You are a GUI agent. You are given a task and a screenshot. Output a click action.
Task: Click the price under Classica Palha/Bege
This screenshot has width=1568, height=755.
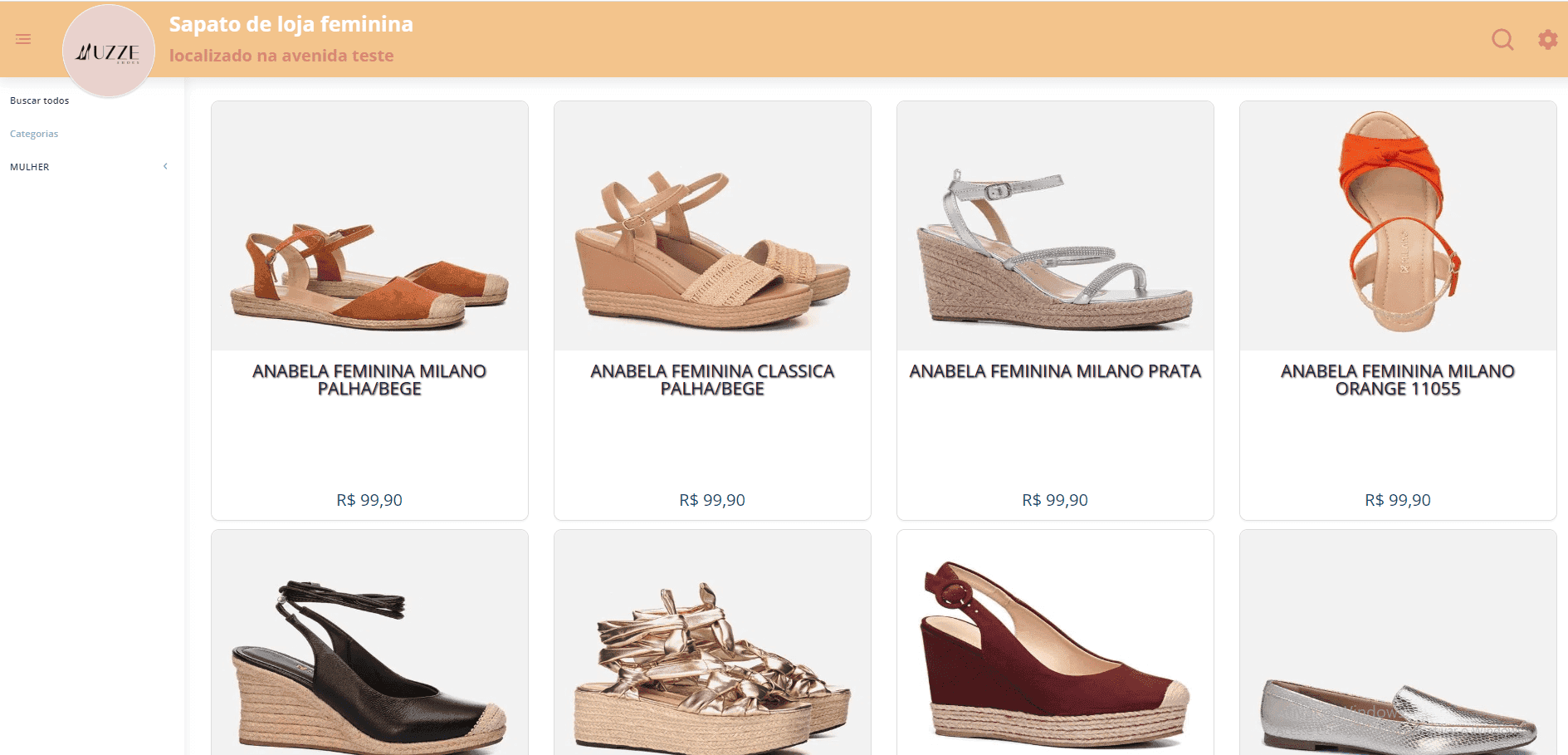pos(712,500)
